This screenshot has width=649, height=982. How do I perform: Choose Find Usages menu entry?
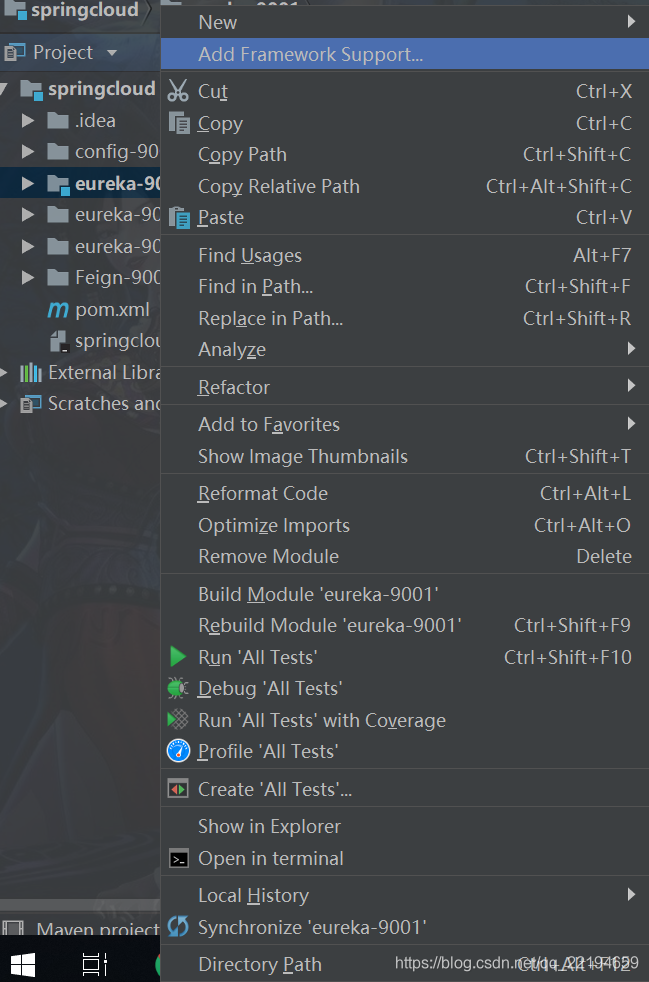point(405,256)
